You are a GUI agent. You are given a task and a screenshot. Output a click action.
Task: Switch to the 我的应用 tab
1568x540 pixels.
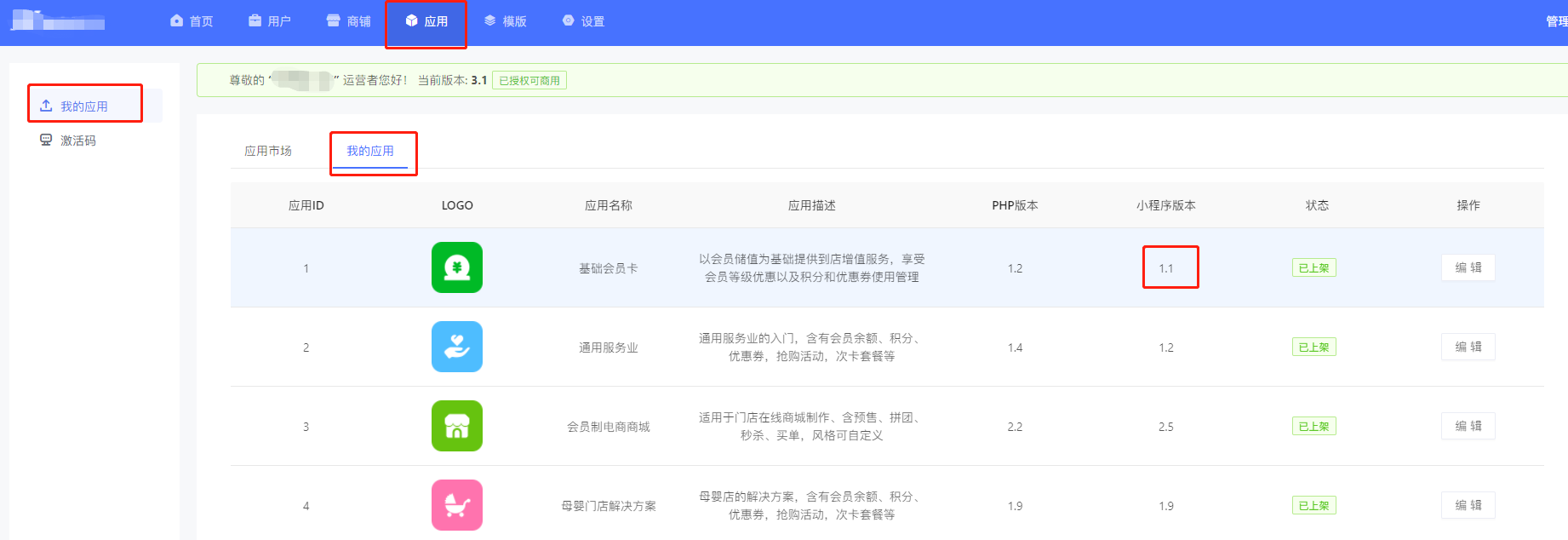click(x=370, y=151)
